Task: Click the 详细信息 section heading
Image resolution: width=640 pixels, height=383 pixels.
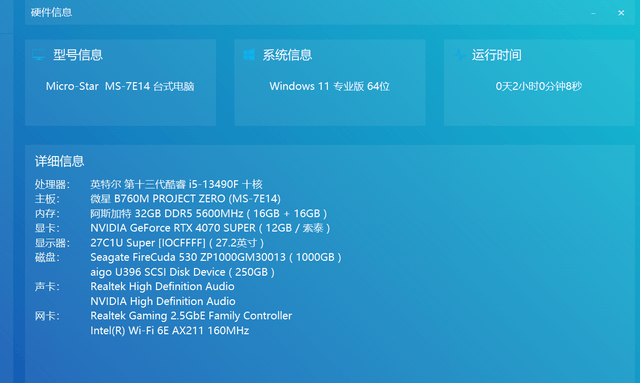Action: click(60, 161)
